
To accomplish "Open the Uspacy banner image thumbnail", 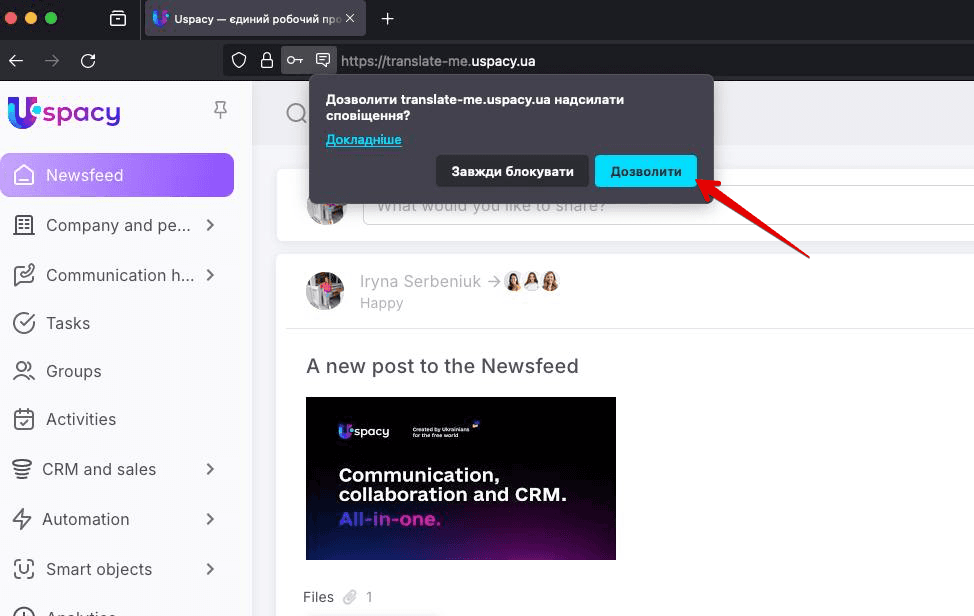I will pyautogui.click(x=461, y=478).
